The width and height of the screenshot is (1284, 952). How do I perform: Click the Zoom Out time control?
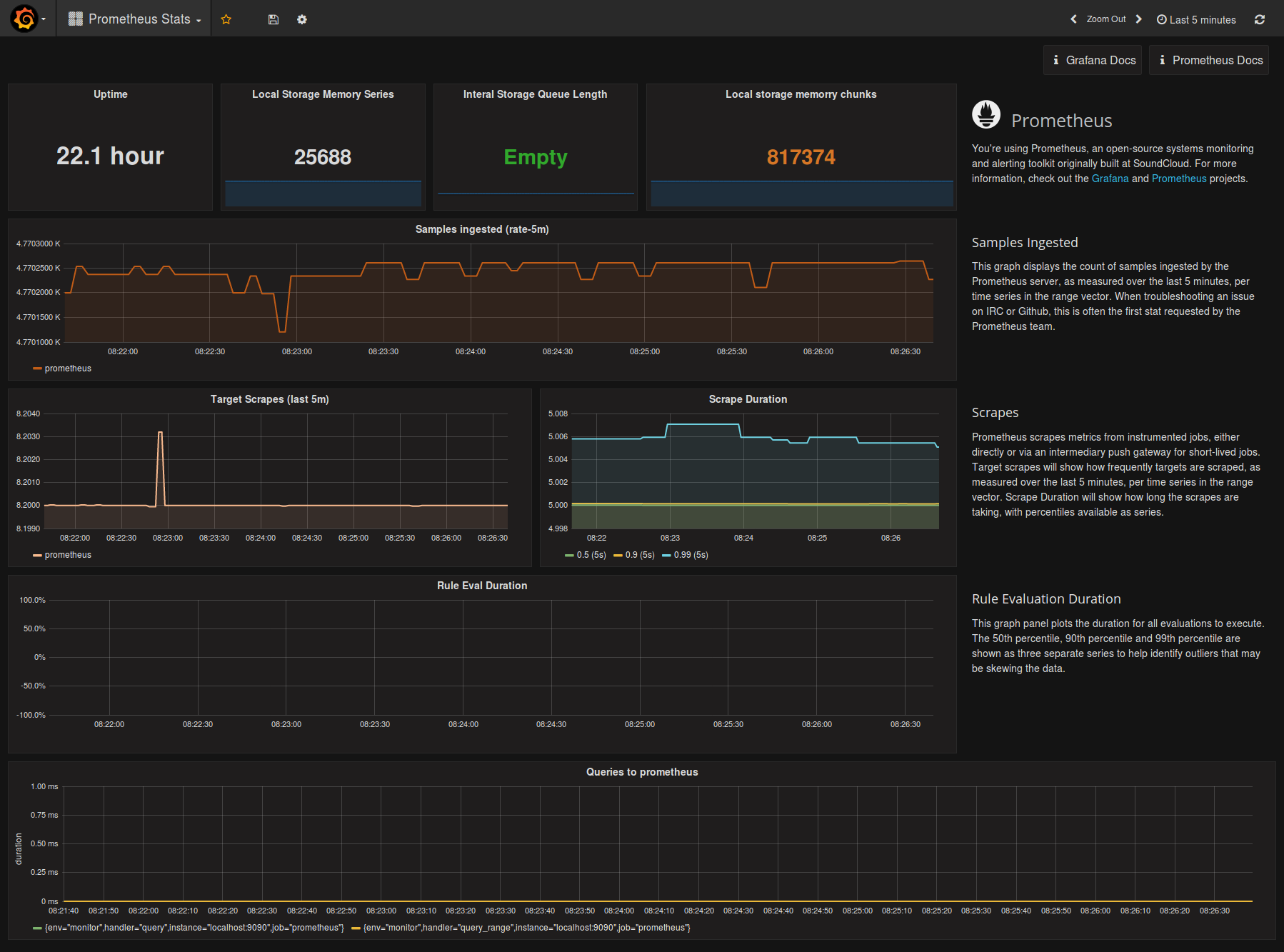tap(1105, 19)
